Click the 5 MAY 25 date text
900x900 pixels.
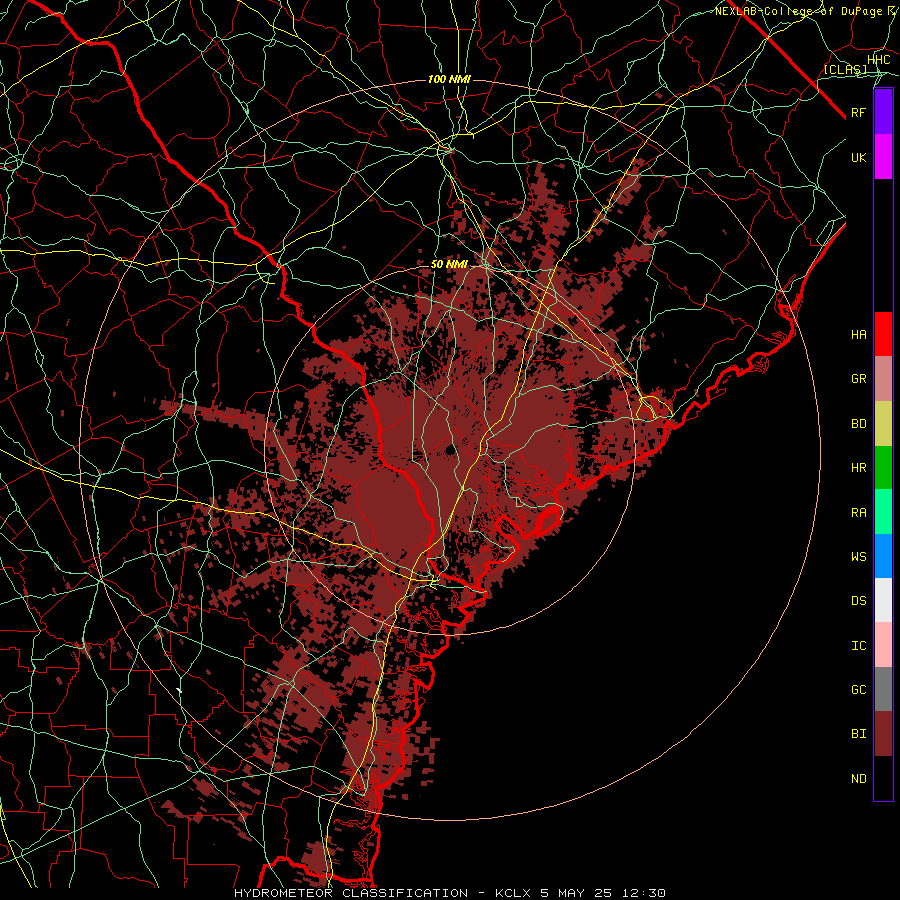(x=577, y=893)
